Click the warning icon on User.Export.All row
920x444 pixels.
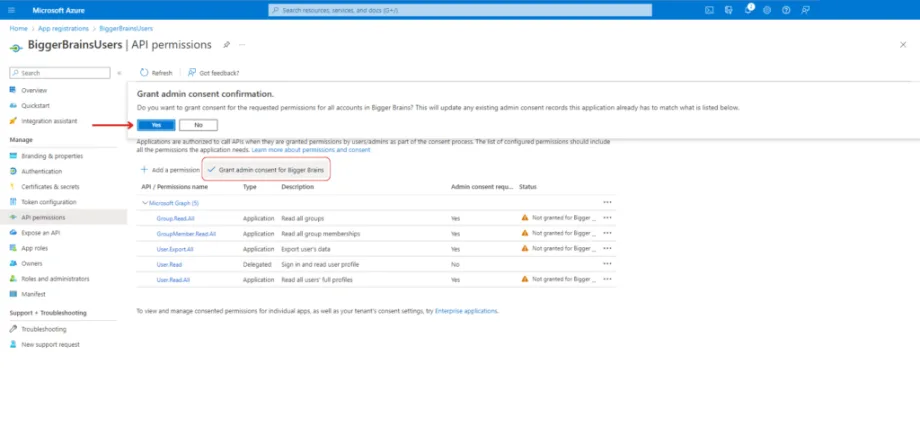(525, 248)
